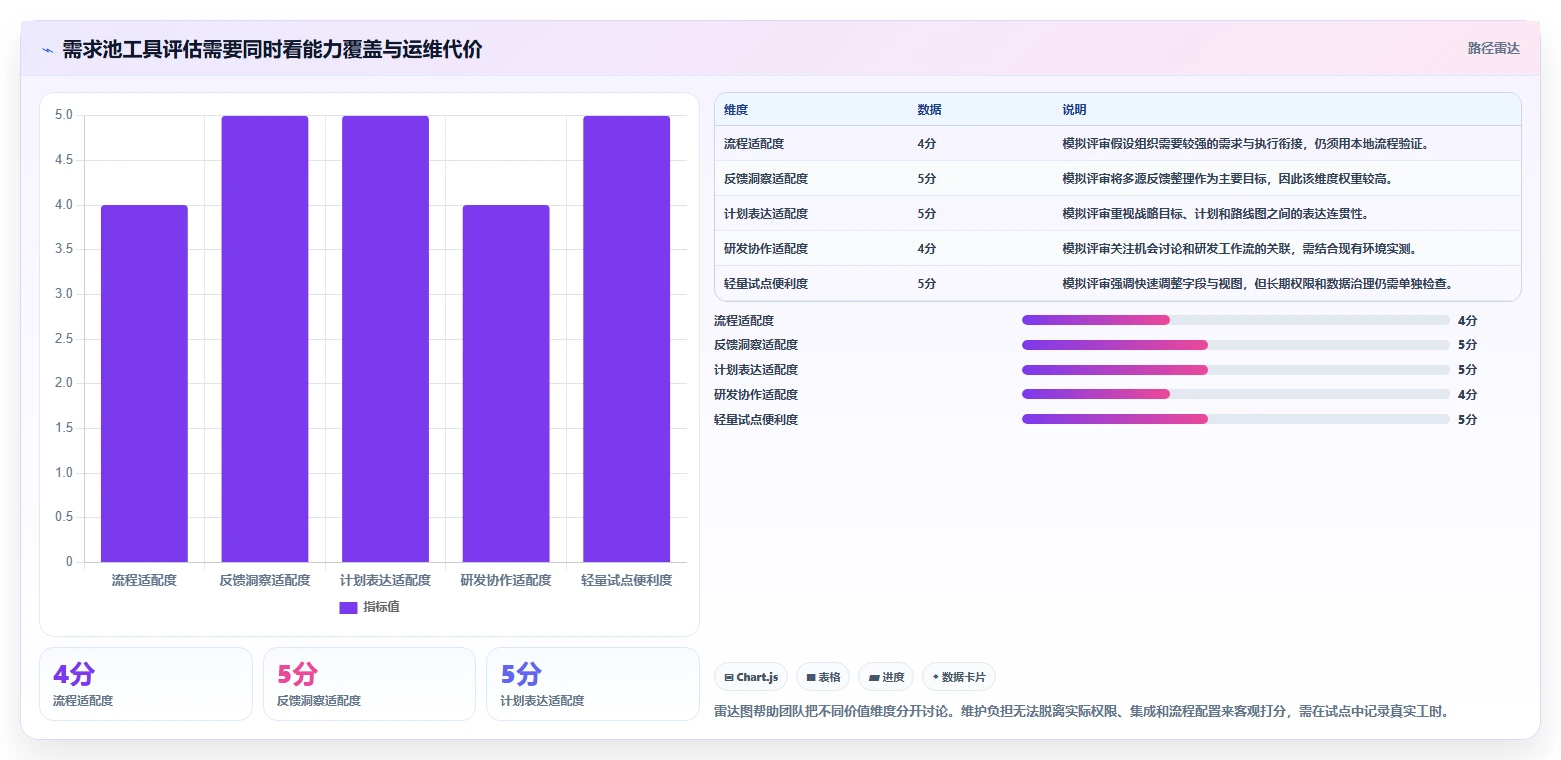Open the 5分 计划表达适配度 data card
The width and height of the screenshot is (1561, 760).
592,684
